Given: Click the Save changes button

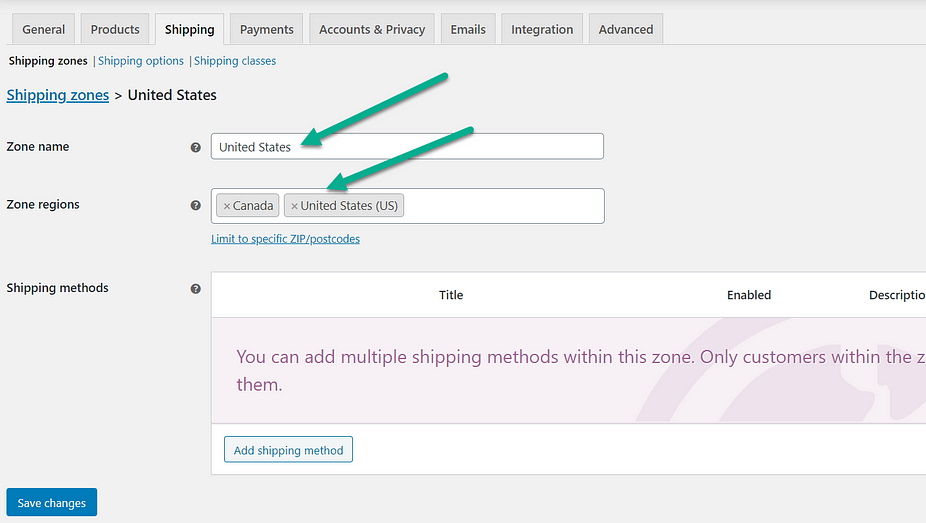Looking at the screenshot, I should tap(52, 503).
